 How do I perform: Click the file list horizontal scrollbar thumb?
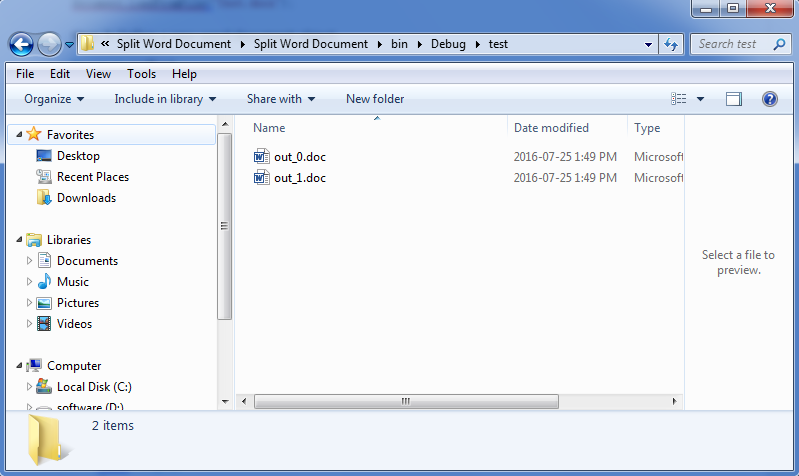click(406, 401)
